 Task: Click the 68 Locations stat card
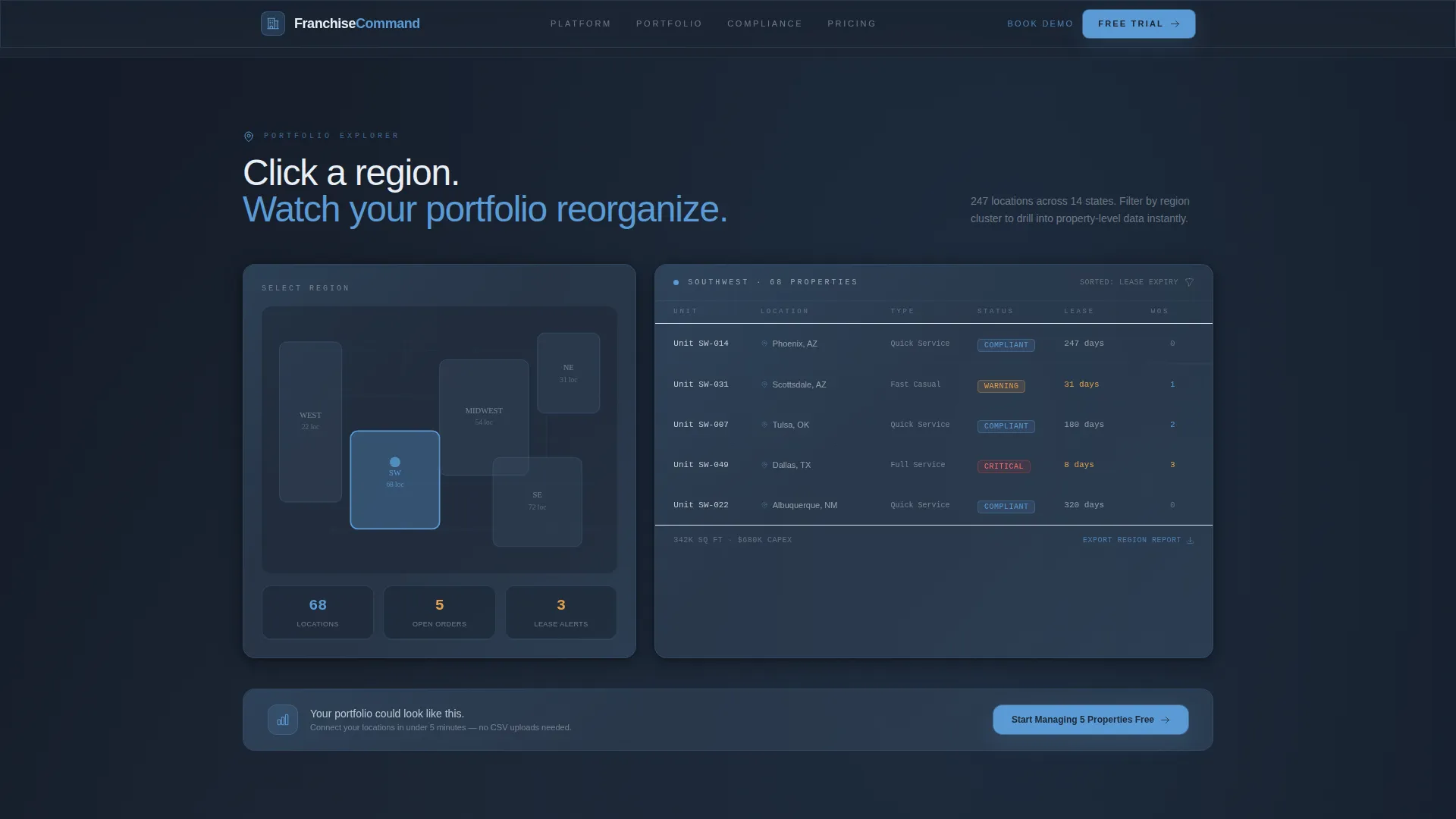pos(318,613)
